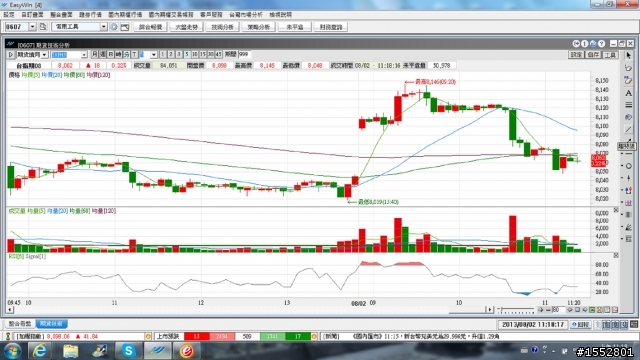Expand the custom minute value dropdown
Viewport: 640px width, 360px height.
153,55
